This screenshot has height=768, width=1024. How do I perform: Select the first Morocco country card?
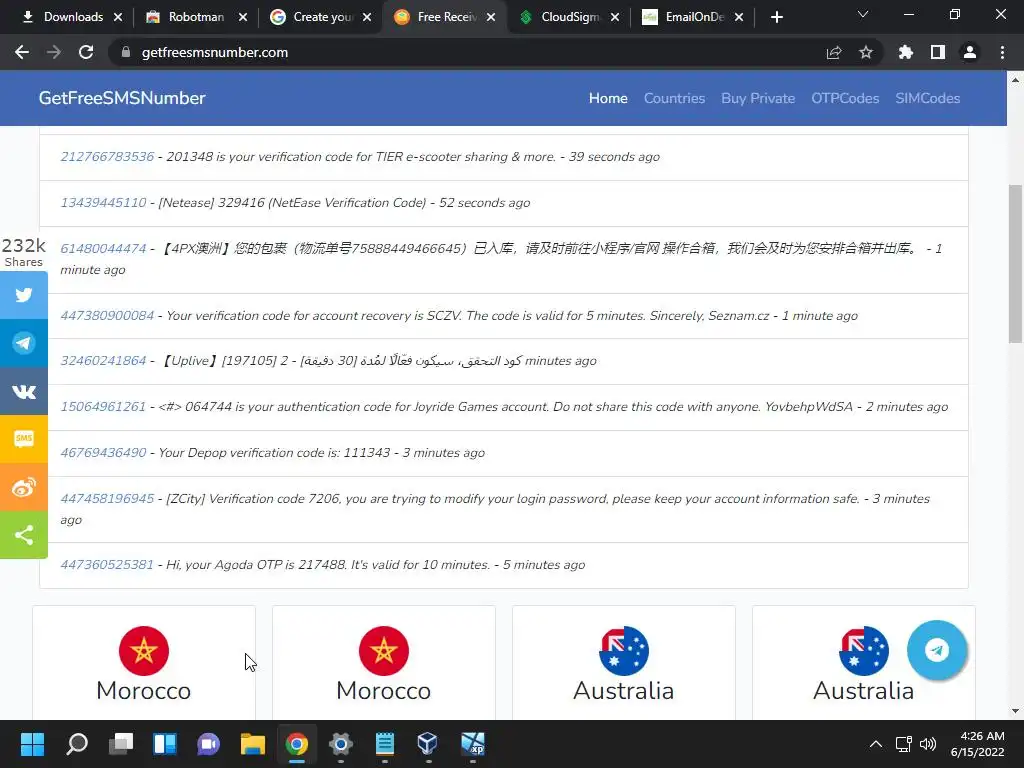pyautogui.click(x=144, y=664)
